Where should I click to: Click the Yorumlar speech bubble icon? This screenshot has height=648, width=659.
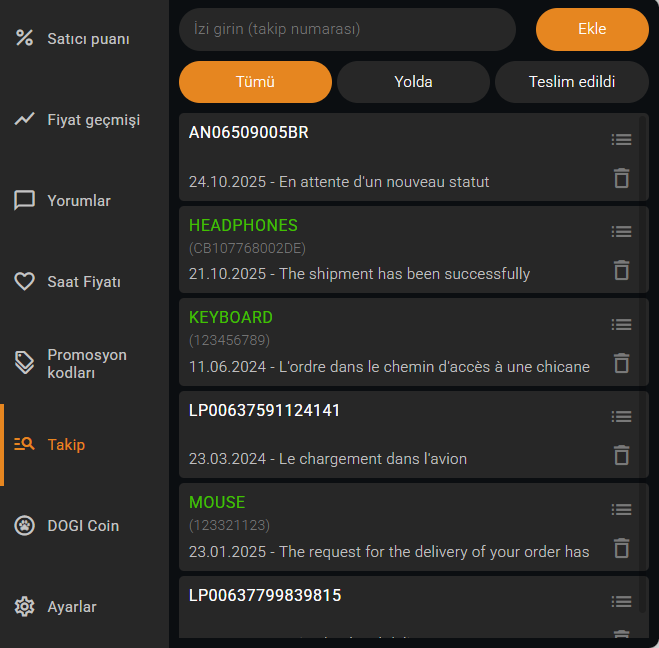(24, 200)
